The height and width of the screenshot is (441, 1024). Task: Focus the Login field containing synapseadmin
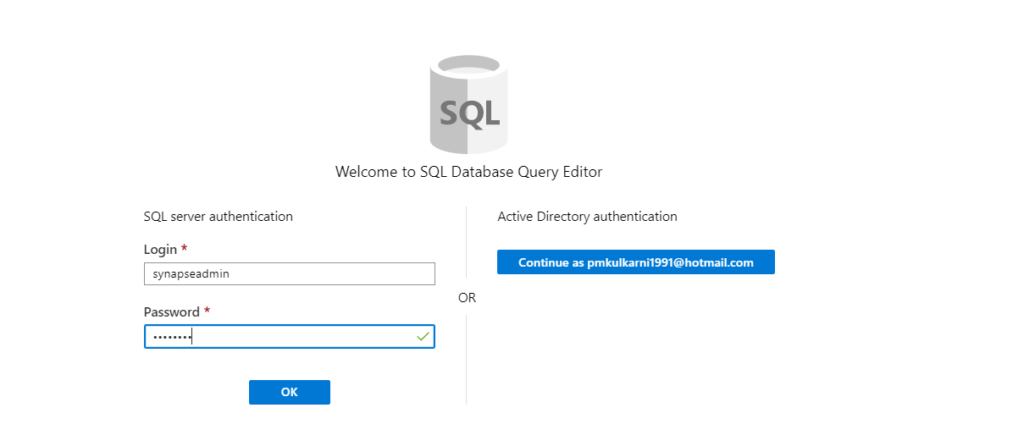point(289,274)
